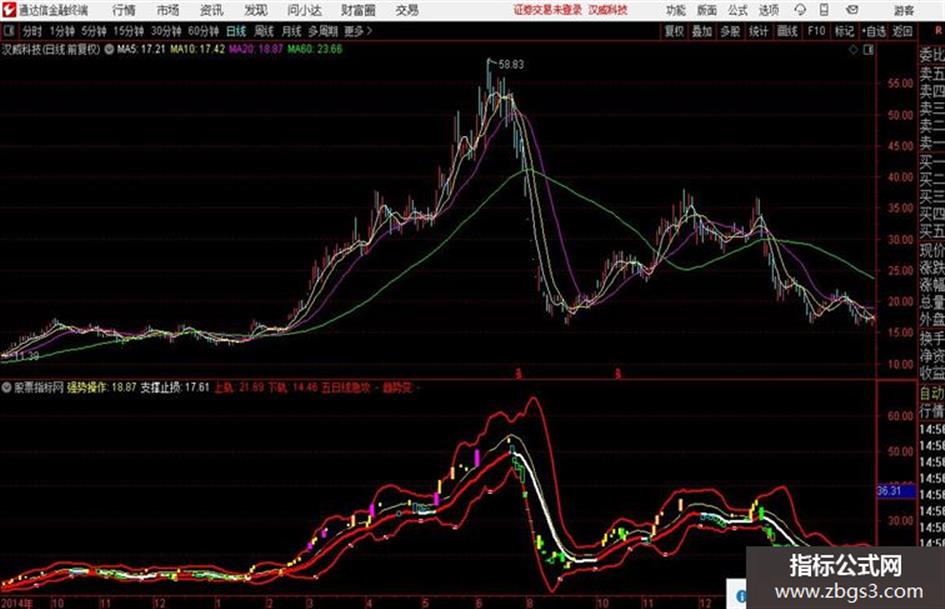Screen dimensions: 945x609
Task: Open the mobile phone icon in title bar
Action: (x=824, y=10)
